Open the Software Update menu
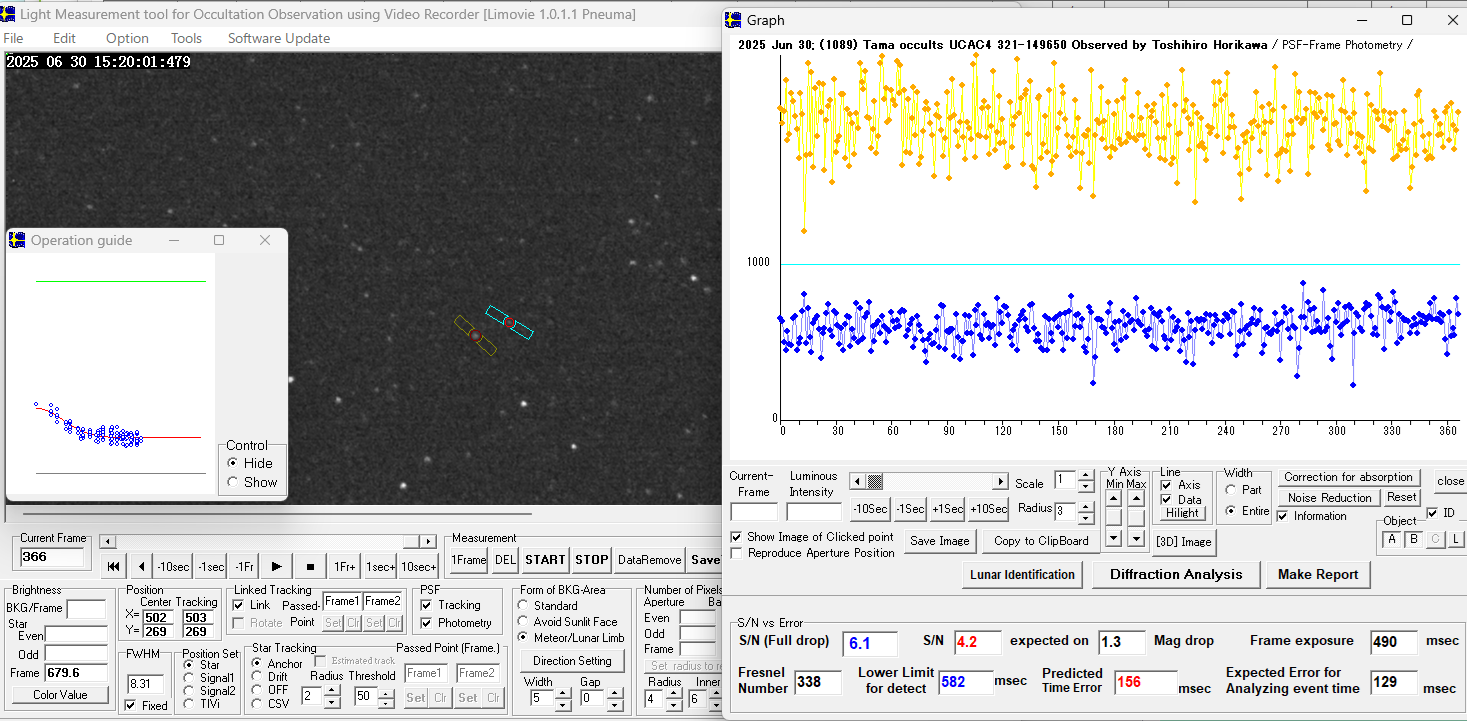 point(278,38)
